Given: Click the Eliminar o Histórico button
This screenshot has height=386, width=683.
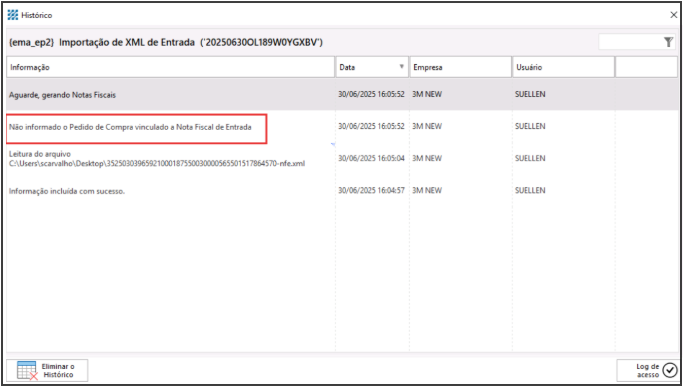Looking at the screenshot, I should tap(47, 370).
